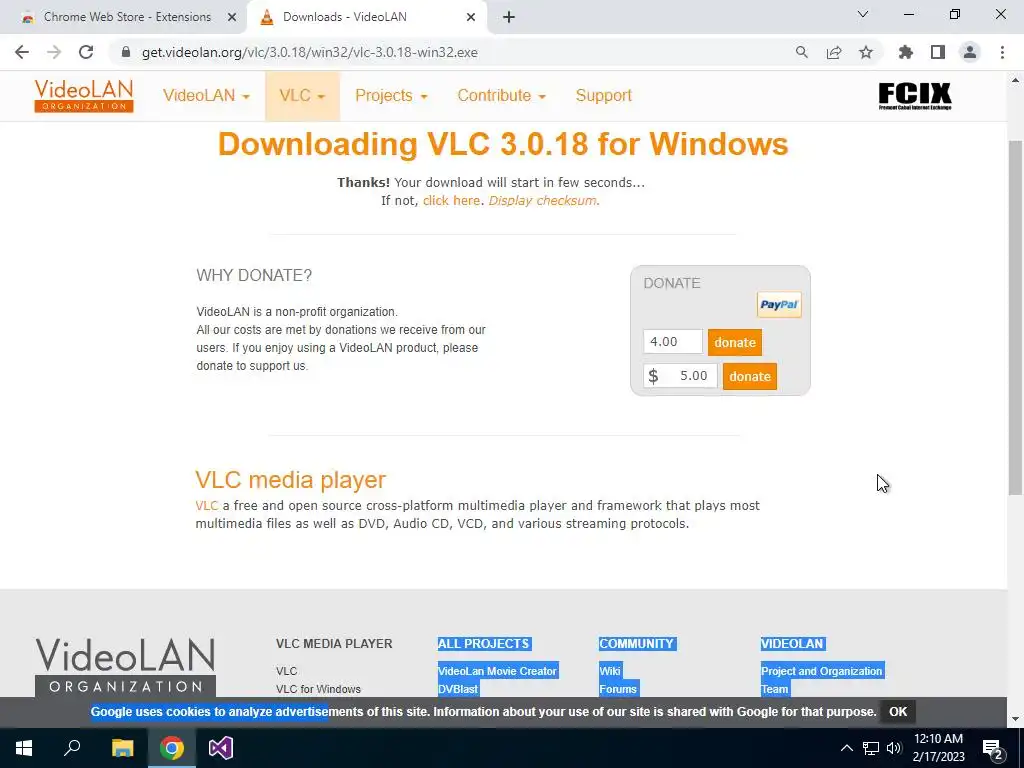
Task: Open the zoom magnifier icon in address bar
Action: pos(801,52)
